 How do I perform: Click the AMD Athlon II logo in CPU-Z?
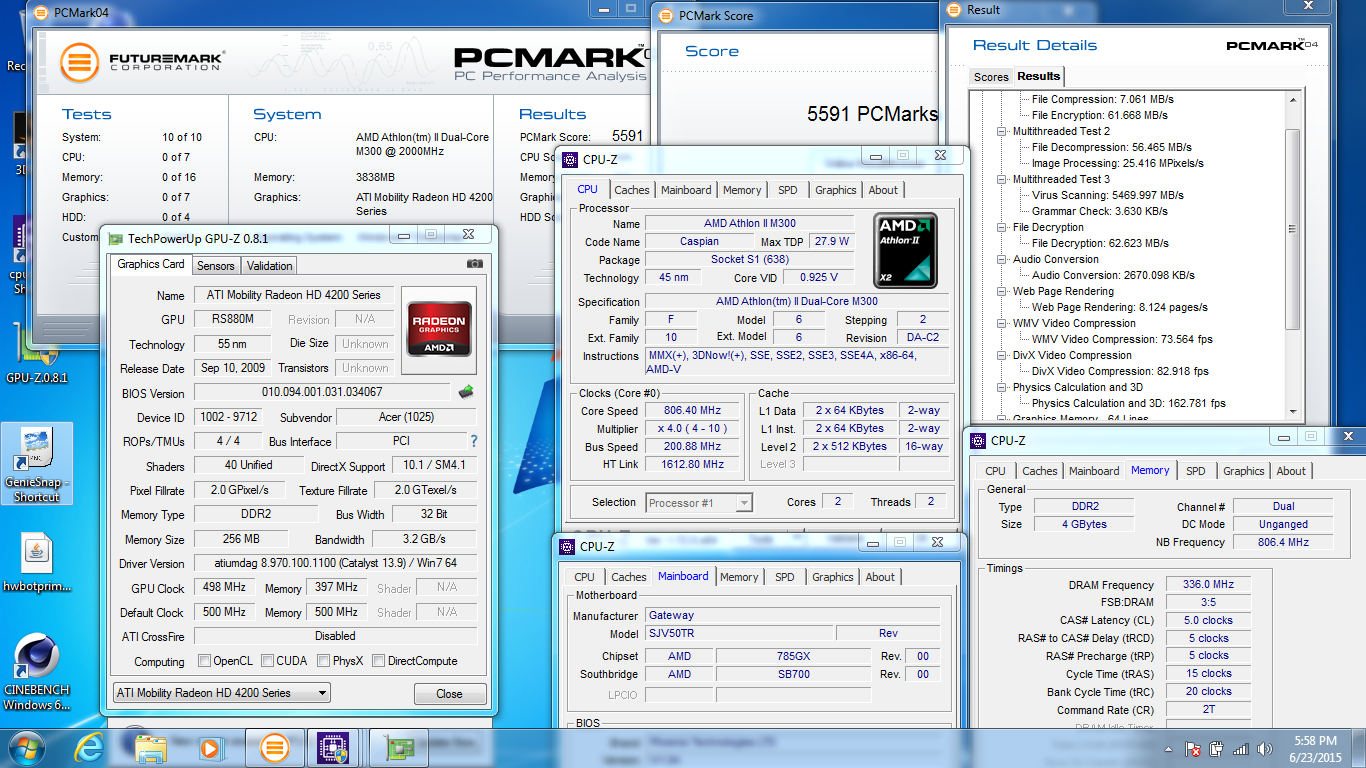pos(905,250)
